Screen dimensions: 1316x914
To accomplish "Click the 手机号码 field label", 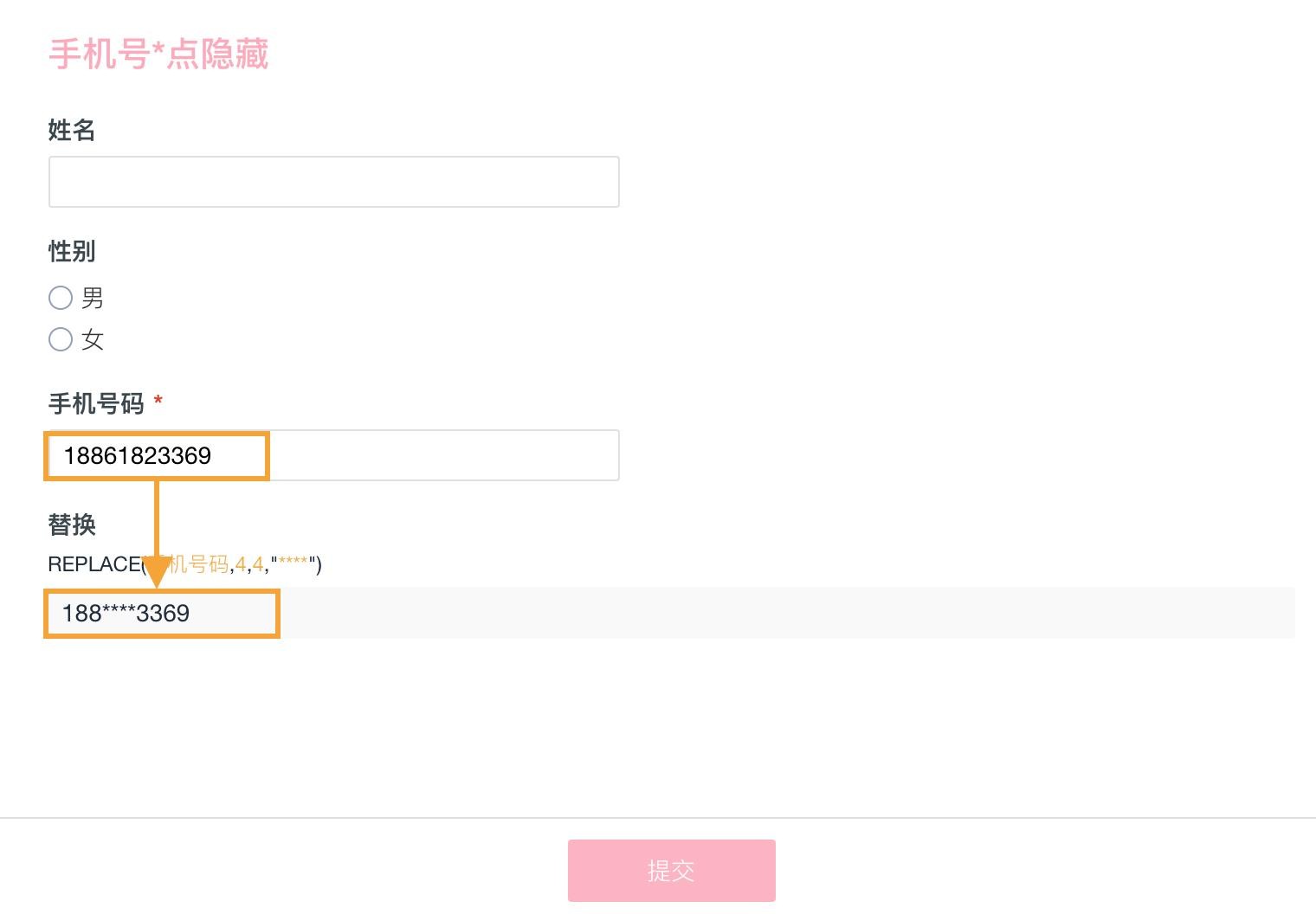I will click(x=96, y=404).
